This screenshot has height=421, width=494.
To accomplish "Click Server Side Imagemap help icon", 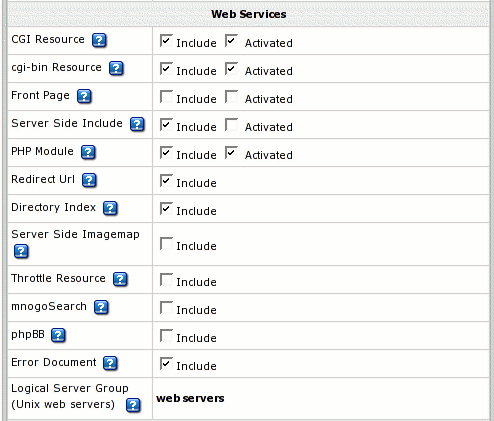I will 21,251.
